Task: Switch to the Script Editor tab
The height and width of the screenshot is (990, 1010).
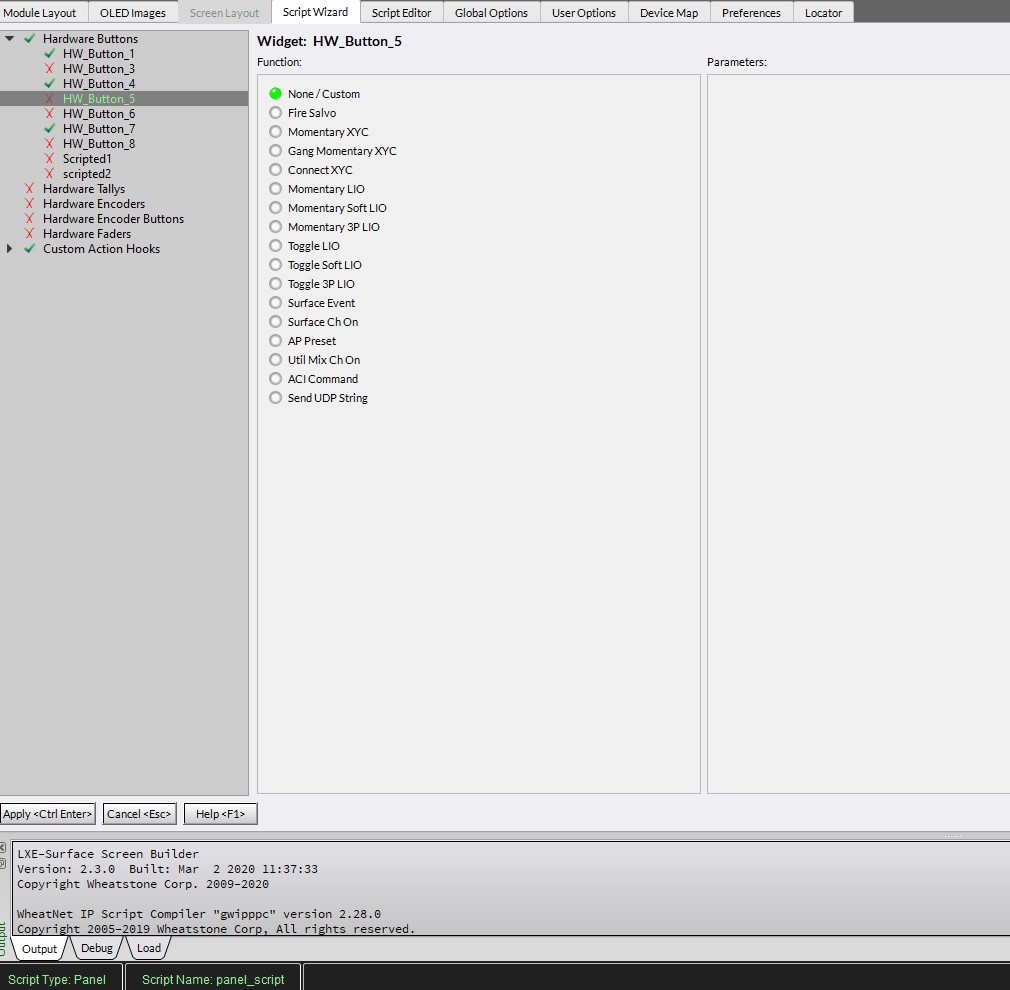Action: (401, 13)
